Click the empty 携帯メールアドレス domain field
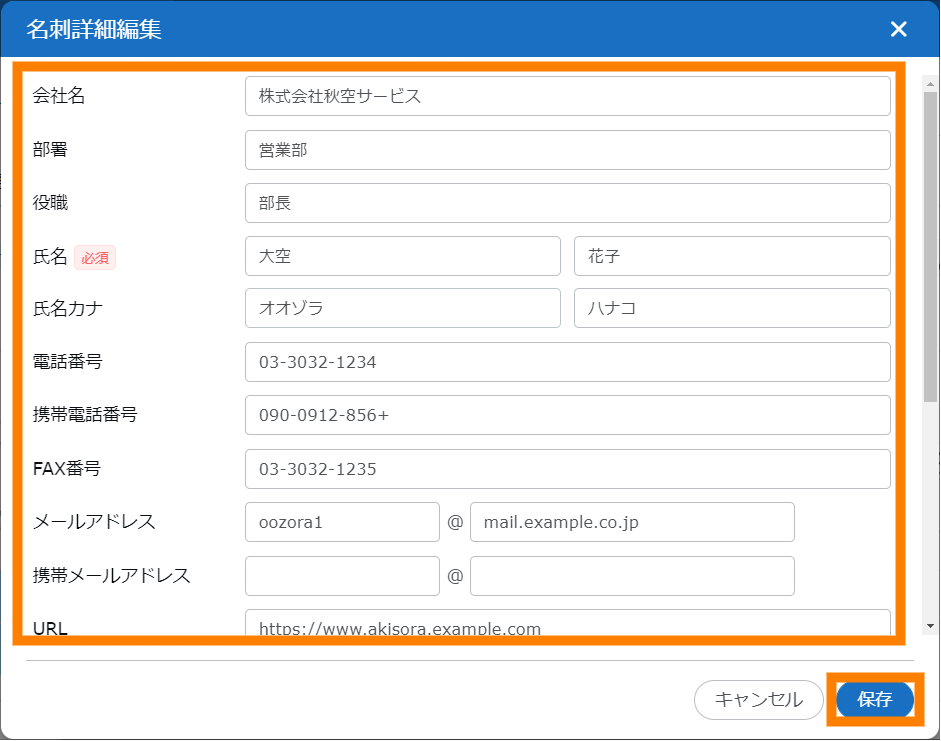This screenshot has width=941, height=741. 632,576
